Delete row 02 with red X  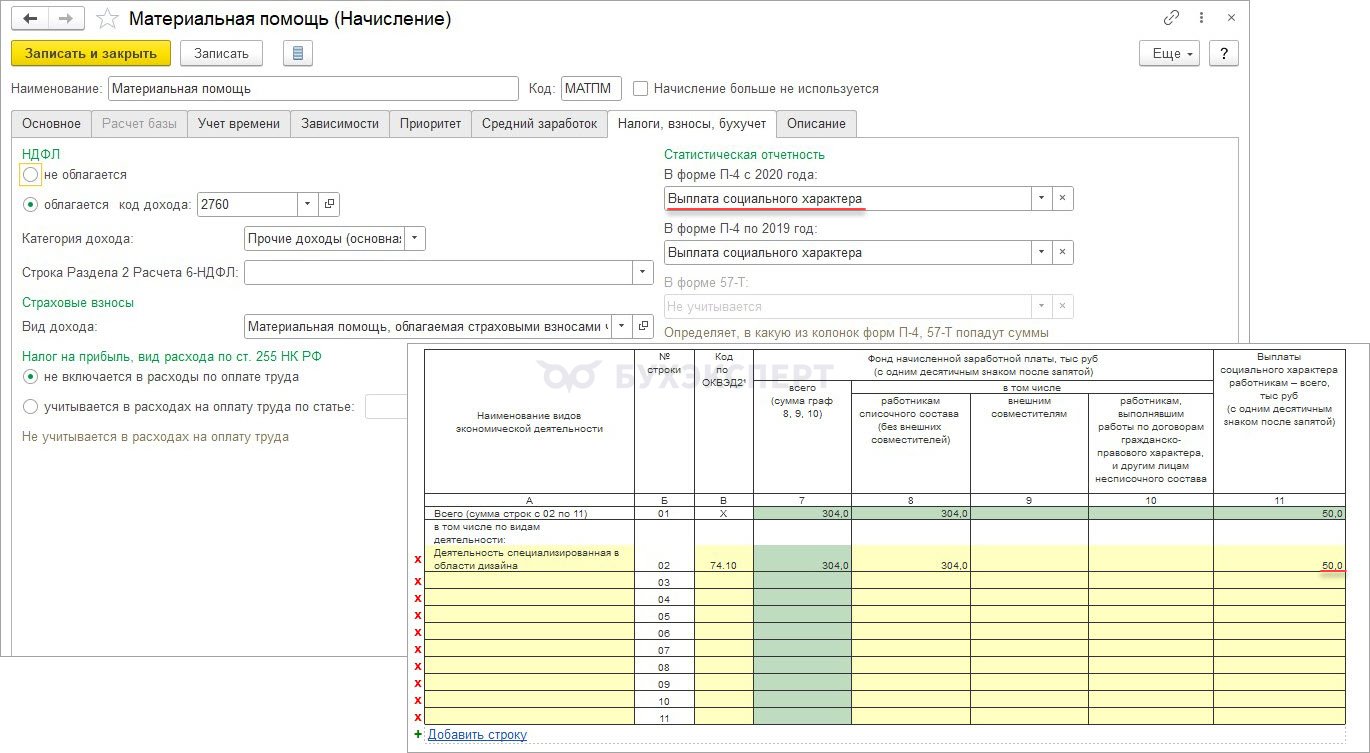tap(418, 559)
